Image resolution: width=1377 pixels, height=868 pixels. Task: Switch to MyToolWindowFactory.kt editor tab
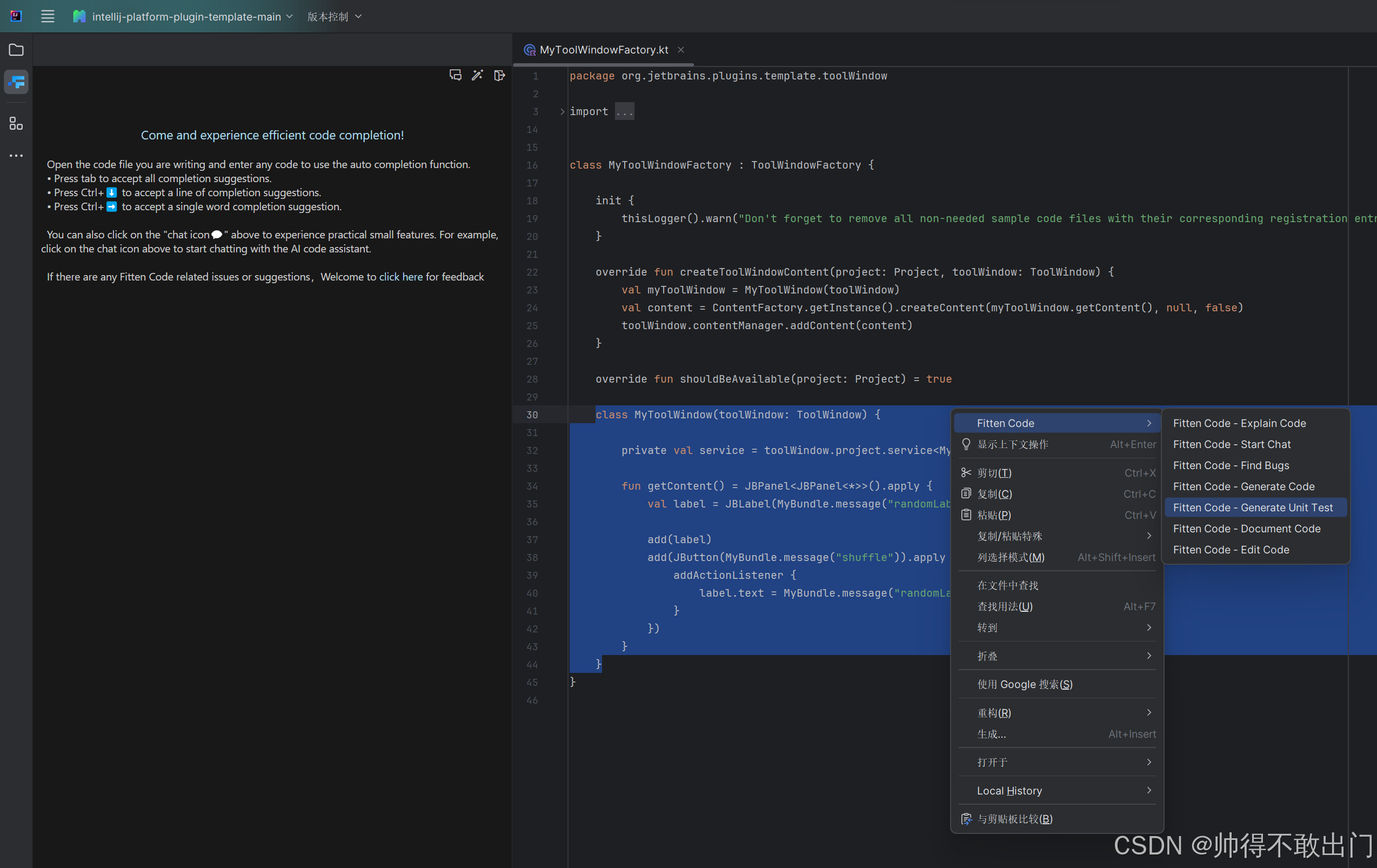pyautogui.click(x=604, y=50)
